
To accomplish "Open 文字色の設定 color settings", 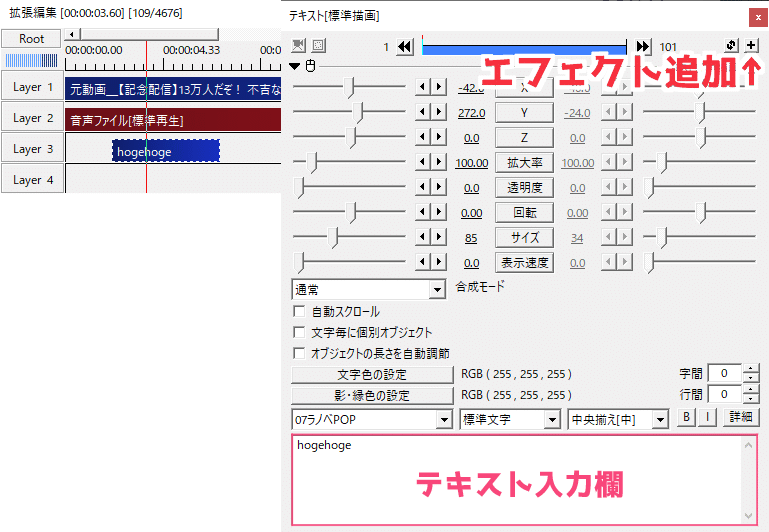I will pyautogui.click(x=372, y=375).
